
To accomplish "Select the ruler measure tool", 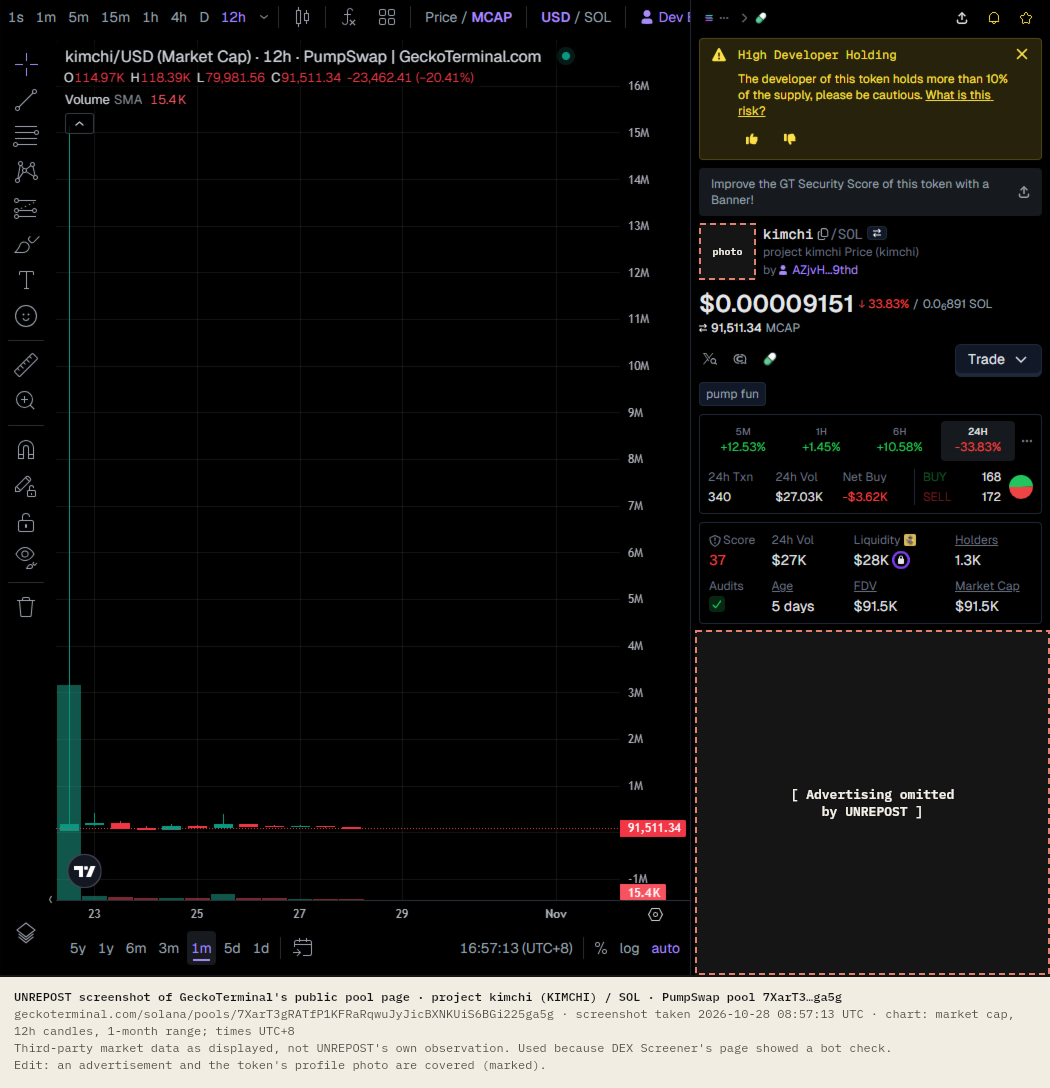I will click(26, 364).
